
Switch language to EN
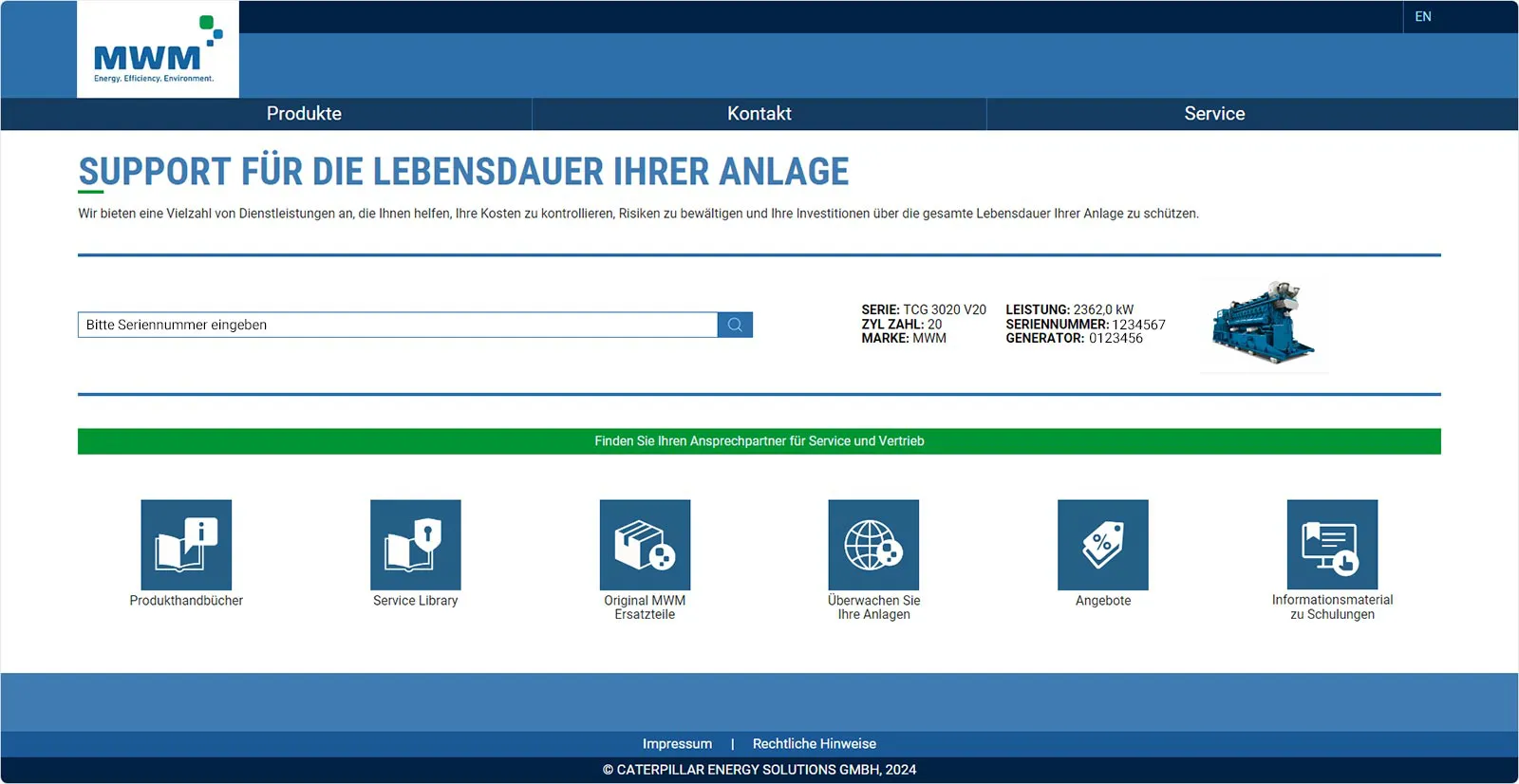point(1422,17)
